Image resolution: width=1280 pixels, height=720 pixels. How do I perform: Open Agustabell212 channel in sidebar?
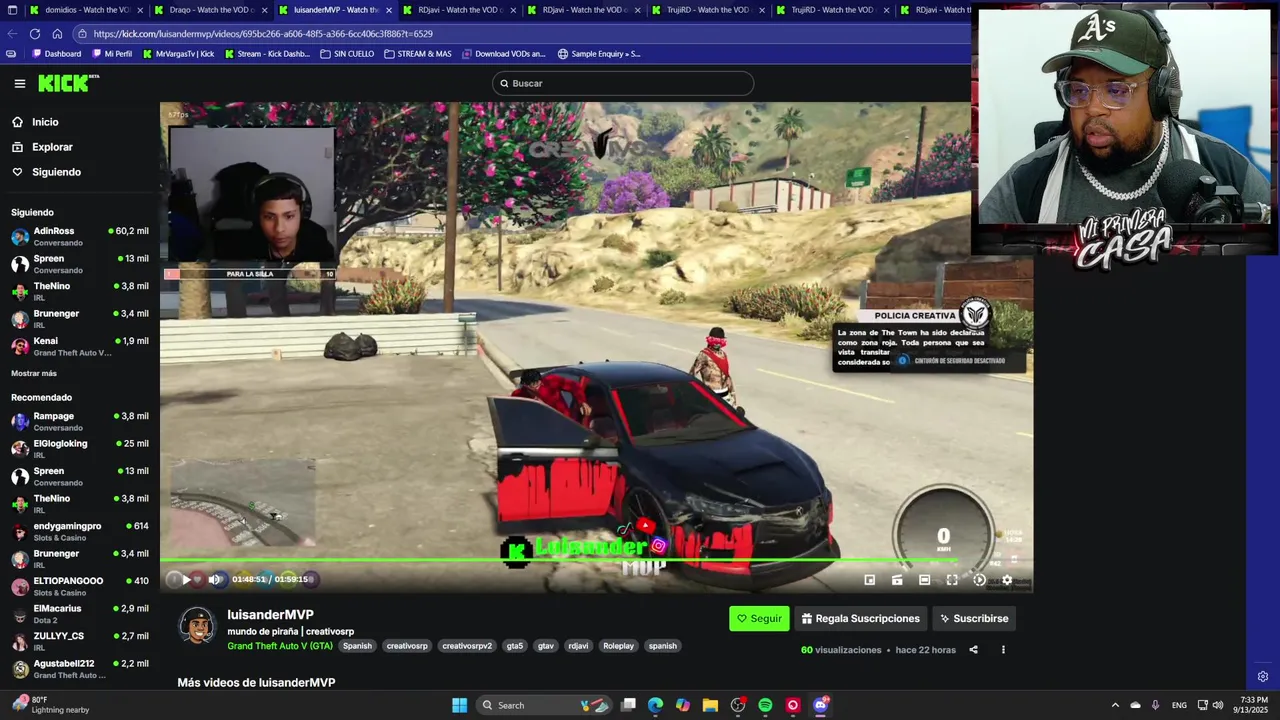click(x=79, y=668)
